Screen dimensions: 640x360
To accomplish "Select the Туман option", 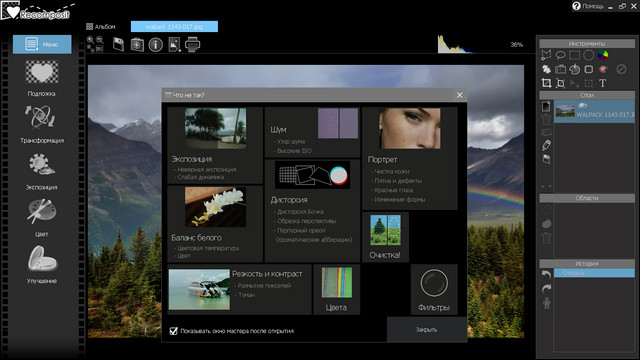I will coord(247,295).
